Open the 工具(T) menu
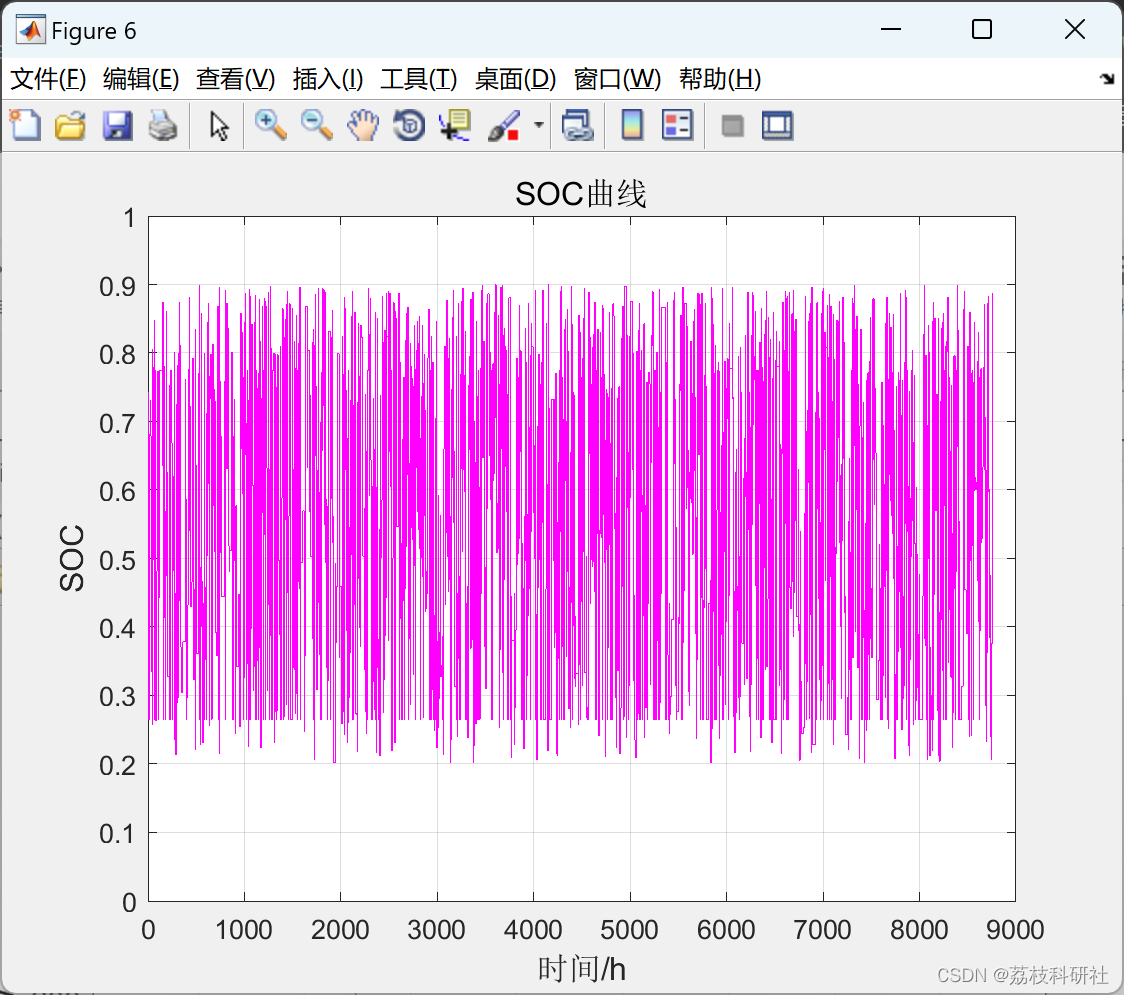 coord(419,79)
